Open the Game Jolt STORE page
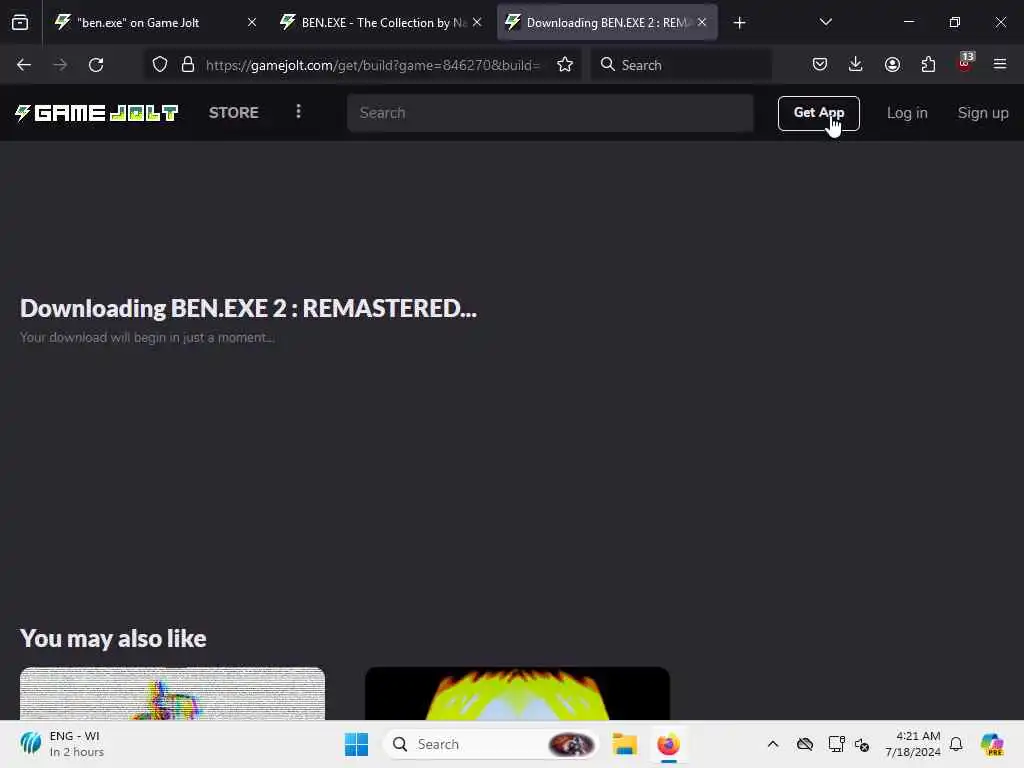Image resolution: width=1024 pixels, height=768 pixels. [x=234, y=113]
